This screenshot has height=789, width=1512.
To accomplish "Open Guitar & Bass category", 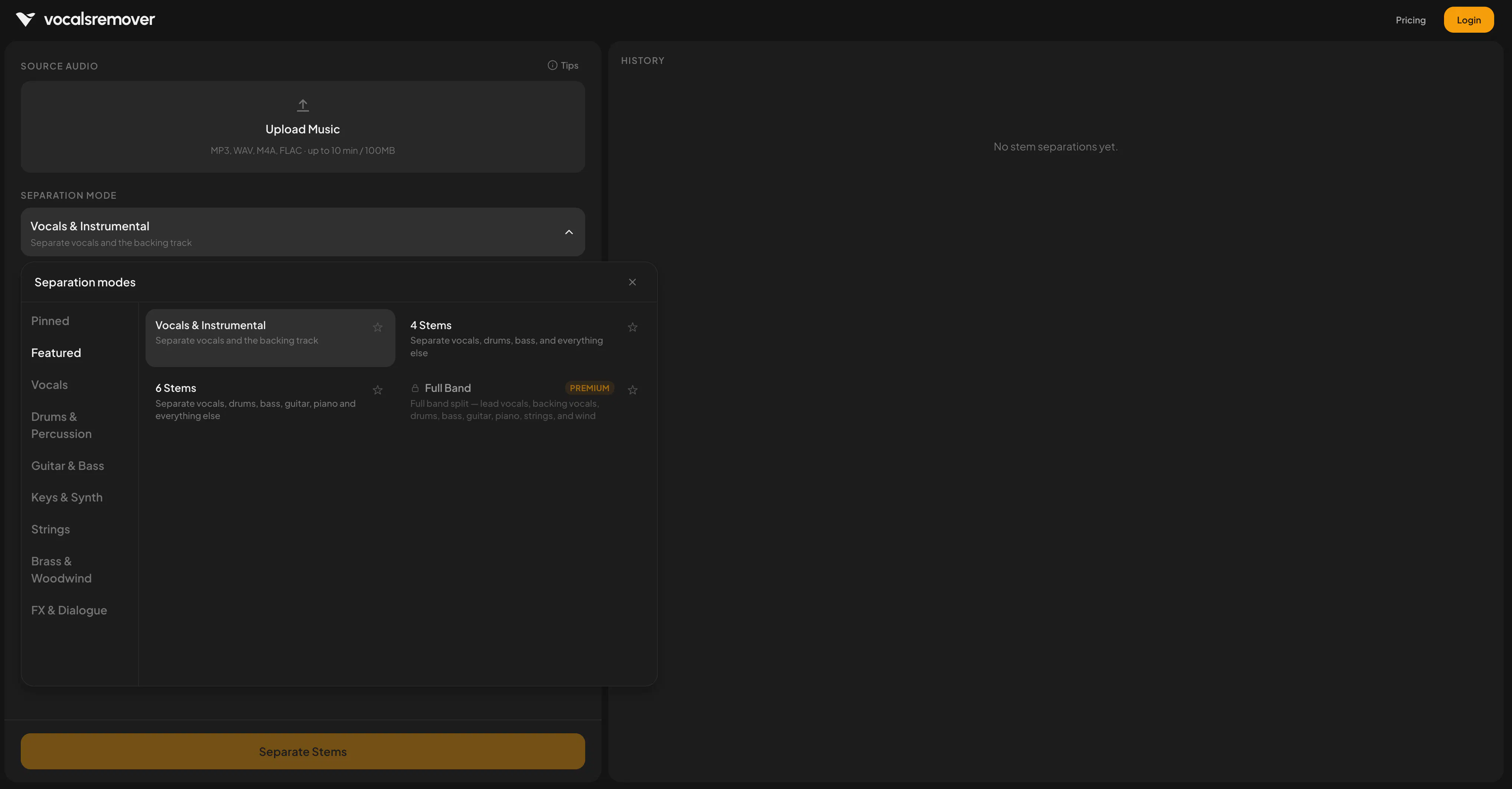I will (68, 466).
